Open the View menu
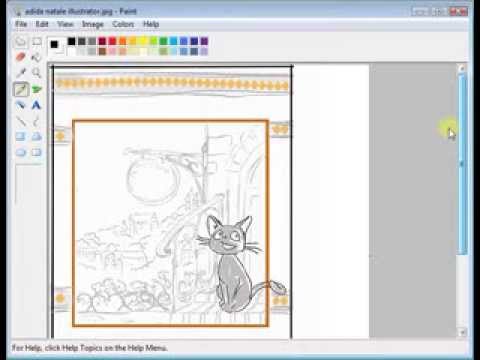 (65, 24)
